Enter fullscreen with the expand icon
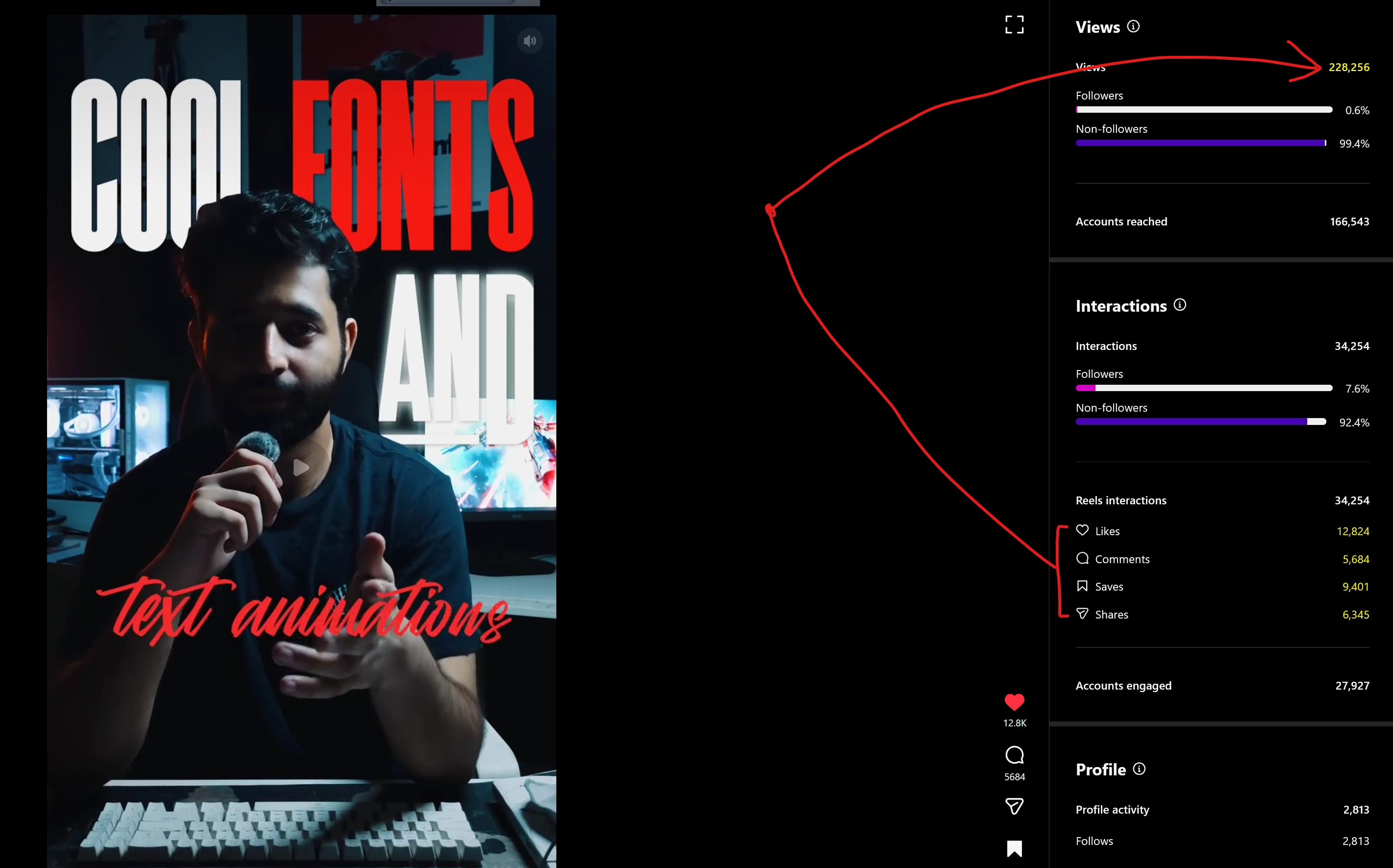The height and width of the screenshot is (868, 1393). coord(1014,25)
